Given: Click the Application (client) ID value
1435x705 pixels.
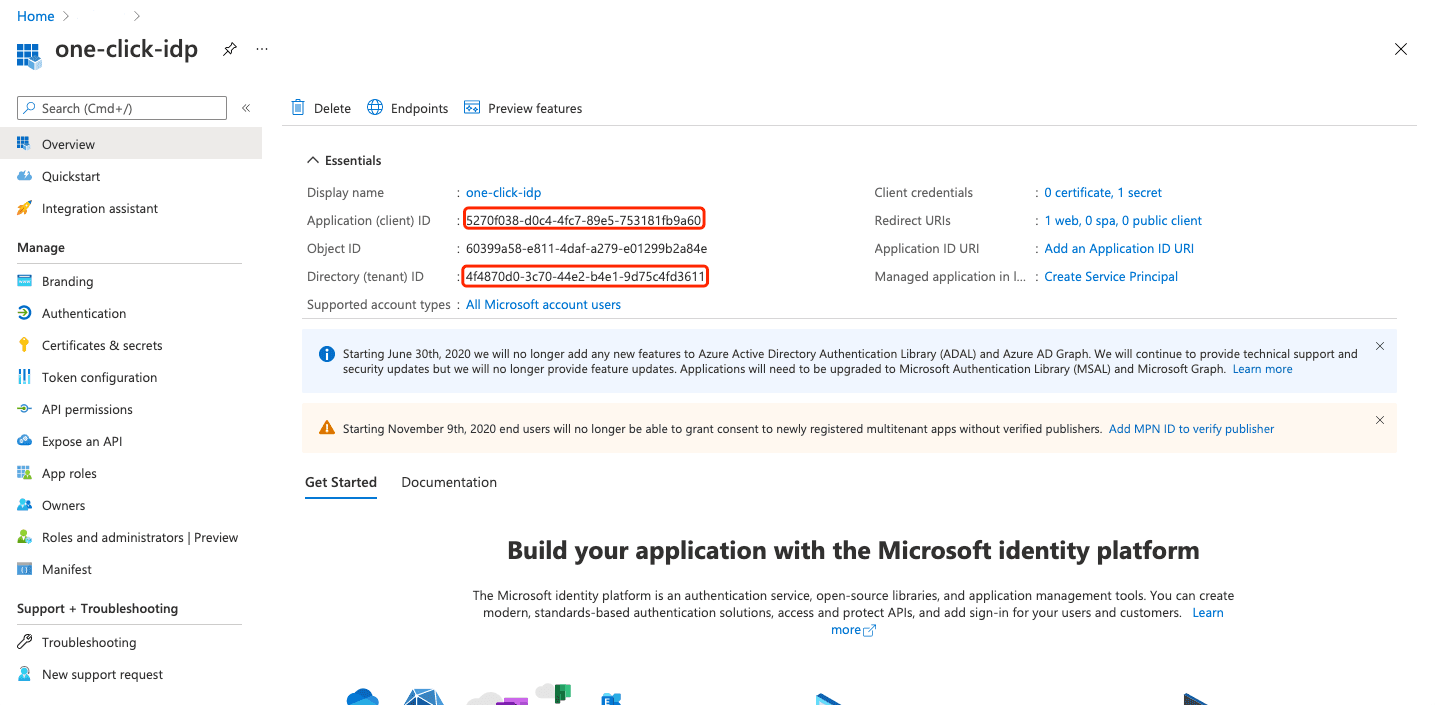Looking at the screenshot, I should coord(584,220).
